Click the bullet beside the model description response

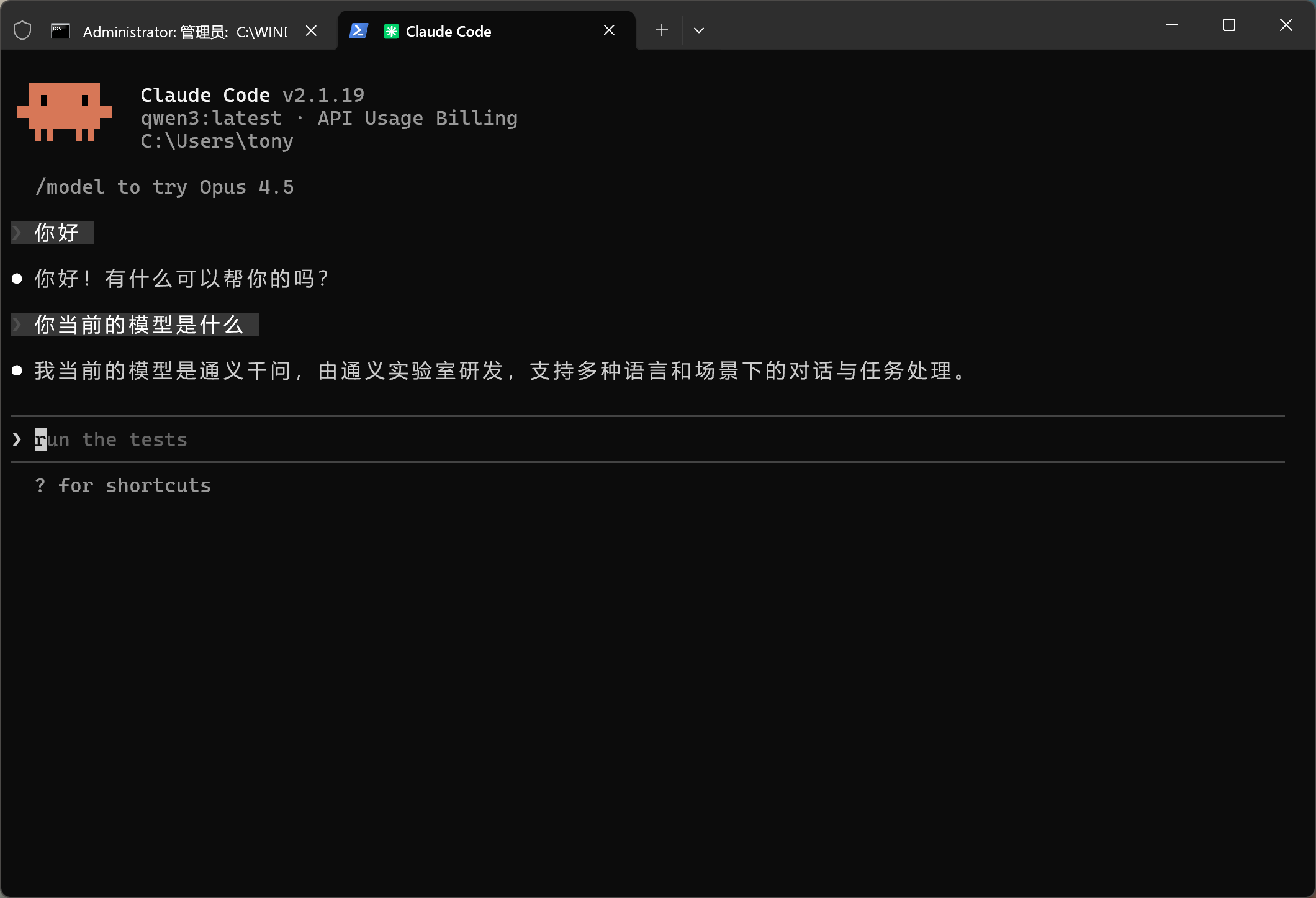tap(17, 370)
